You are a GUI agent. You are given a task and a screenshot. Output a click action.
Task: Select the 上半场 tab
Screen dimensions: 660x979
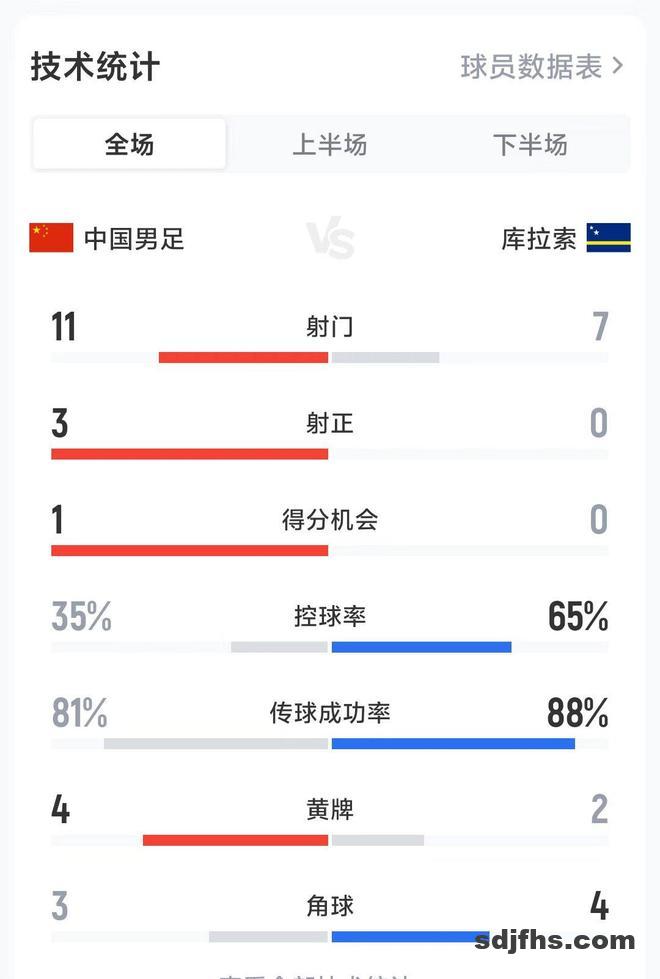[329, 145]
